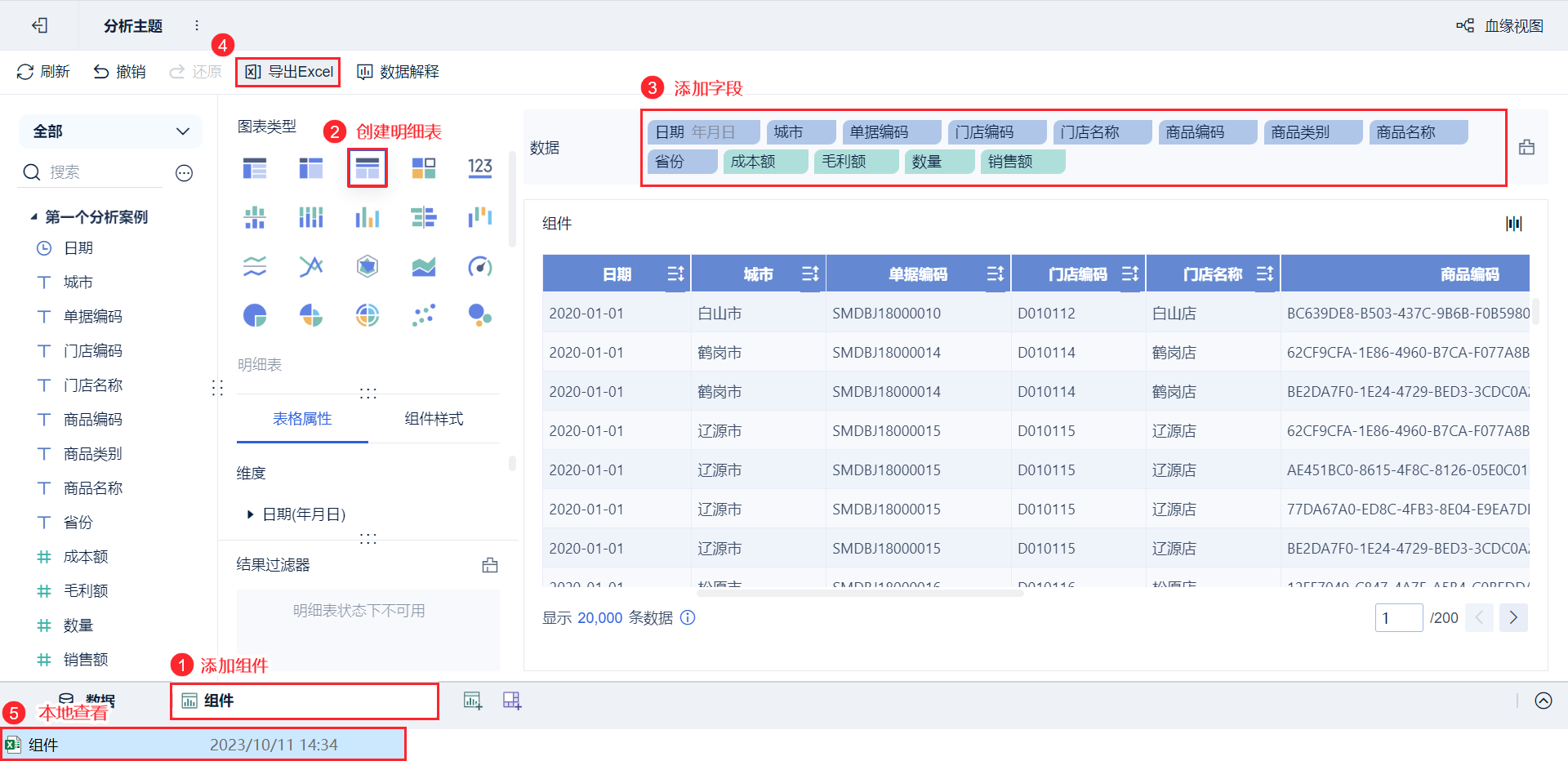Select the 组件 tab in the bottom bar
This screenshot has height=761, width=1568.
pyautogui.click(x=305, y=701)
